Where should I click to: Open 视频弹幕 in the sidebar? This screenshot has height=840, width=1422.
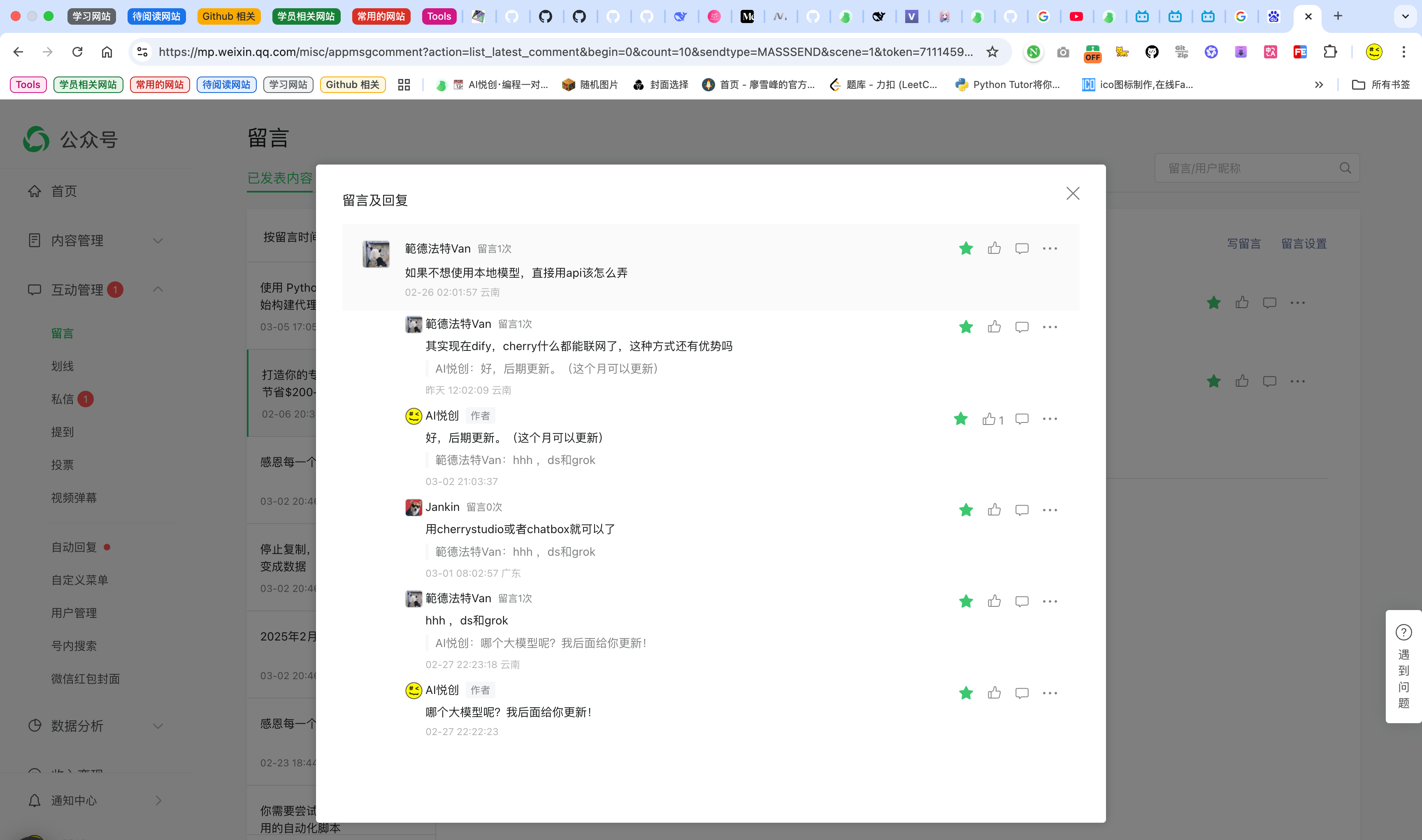(74, 498)
